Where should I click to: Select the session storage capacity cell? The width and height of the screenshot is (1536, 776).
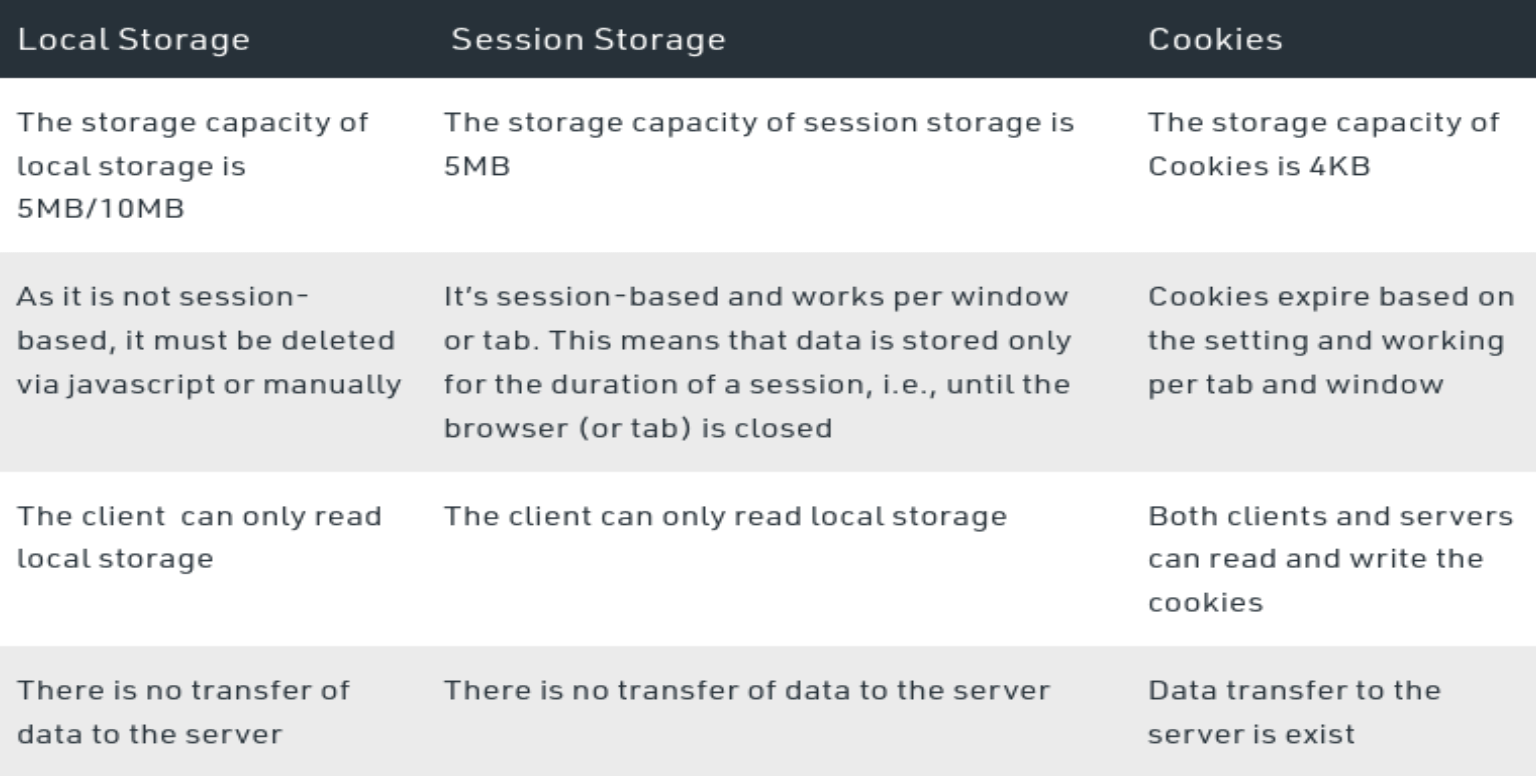click(759, 144)
